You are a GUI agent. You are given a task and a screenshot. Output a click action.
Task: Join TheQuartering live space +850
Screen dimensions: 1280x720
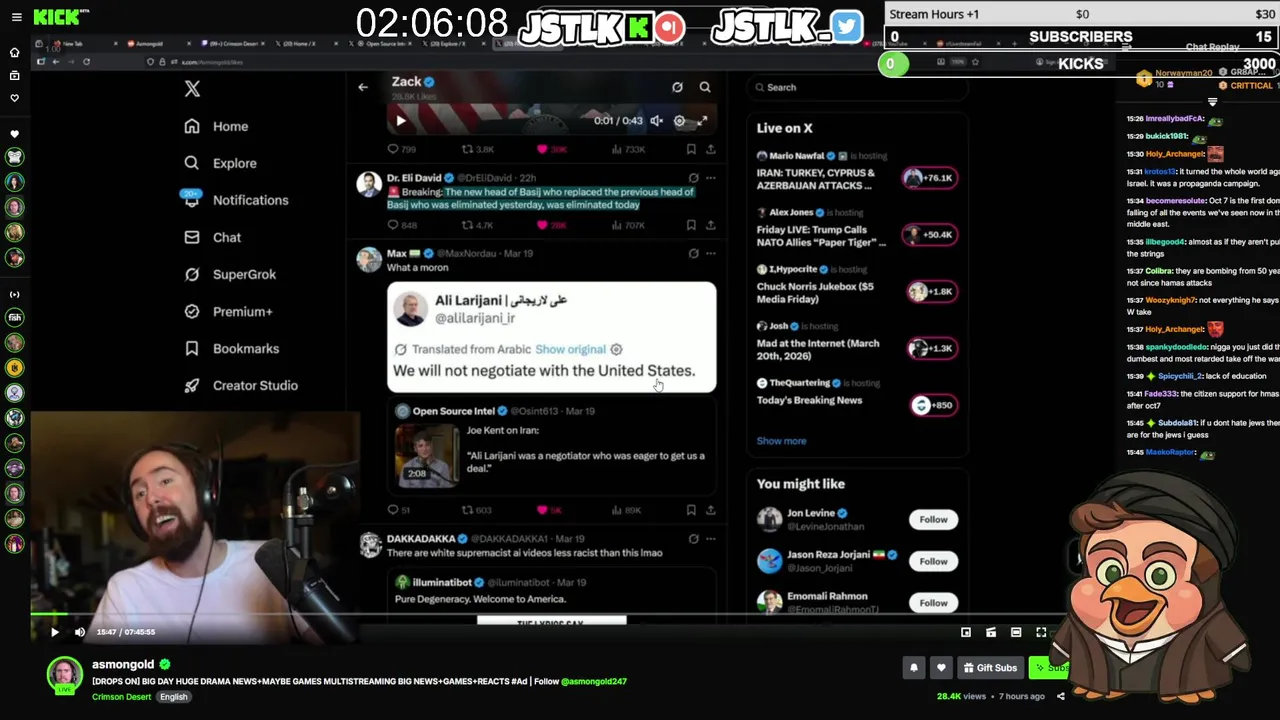coord(934,405)
